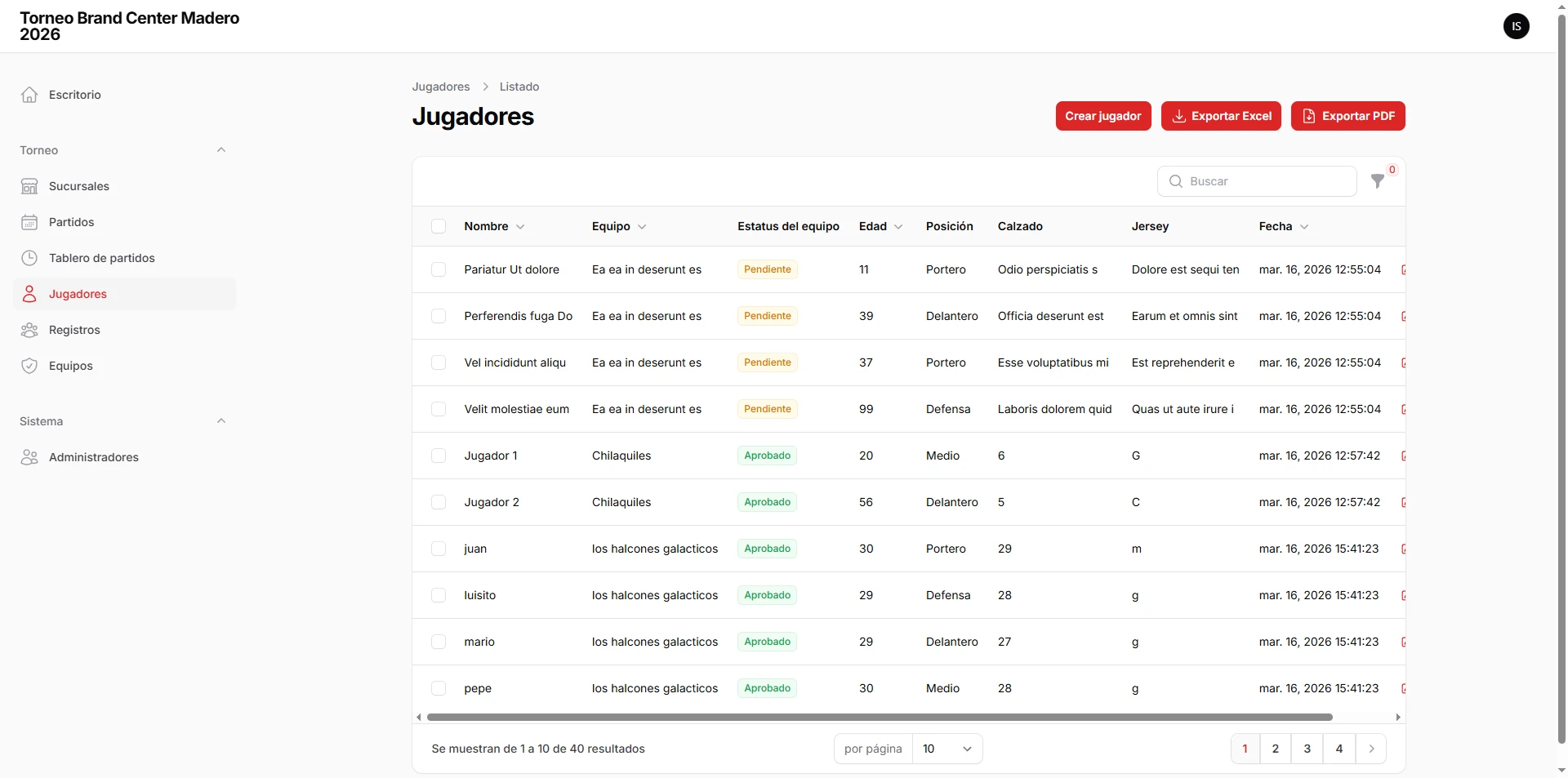Check the Perferendis fuga Do row checkbox
1568x778 pixels.
click(439, 316)
